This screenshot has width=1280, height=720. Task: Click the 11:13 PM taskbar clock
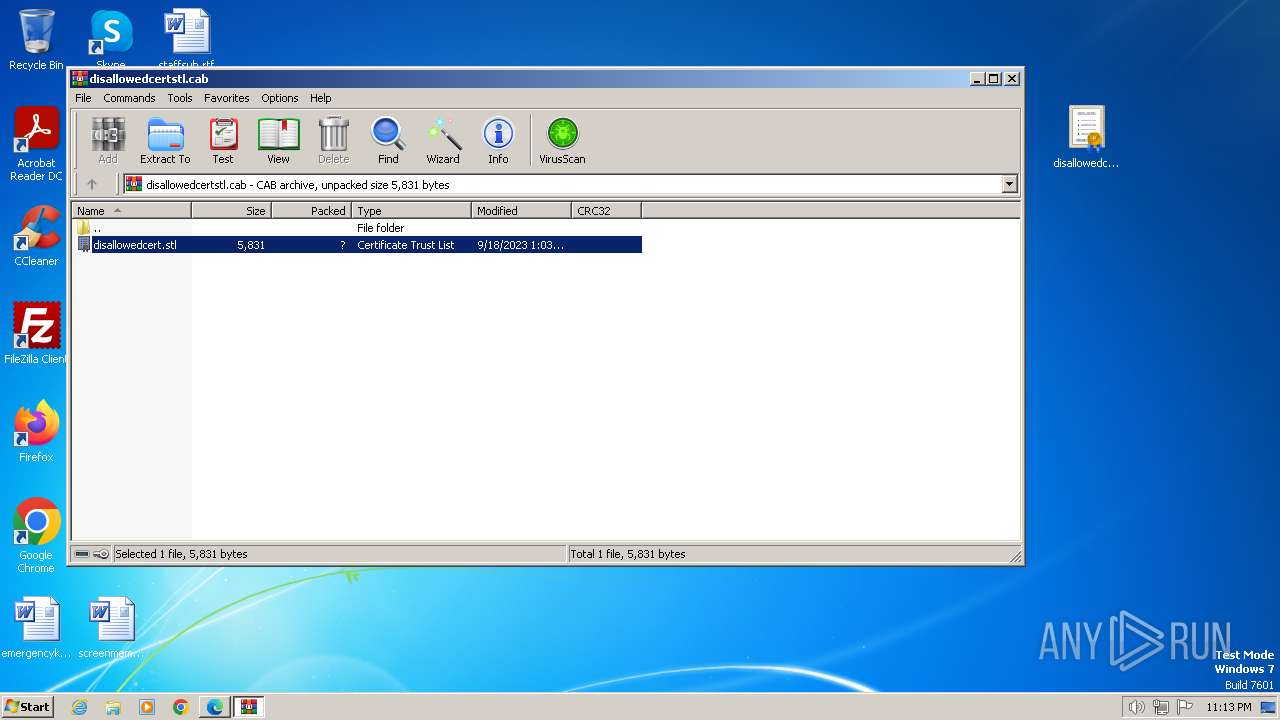(x=1229, y=707)
